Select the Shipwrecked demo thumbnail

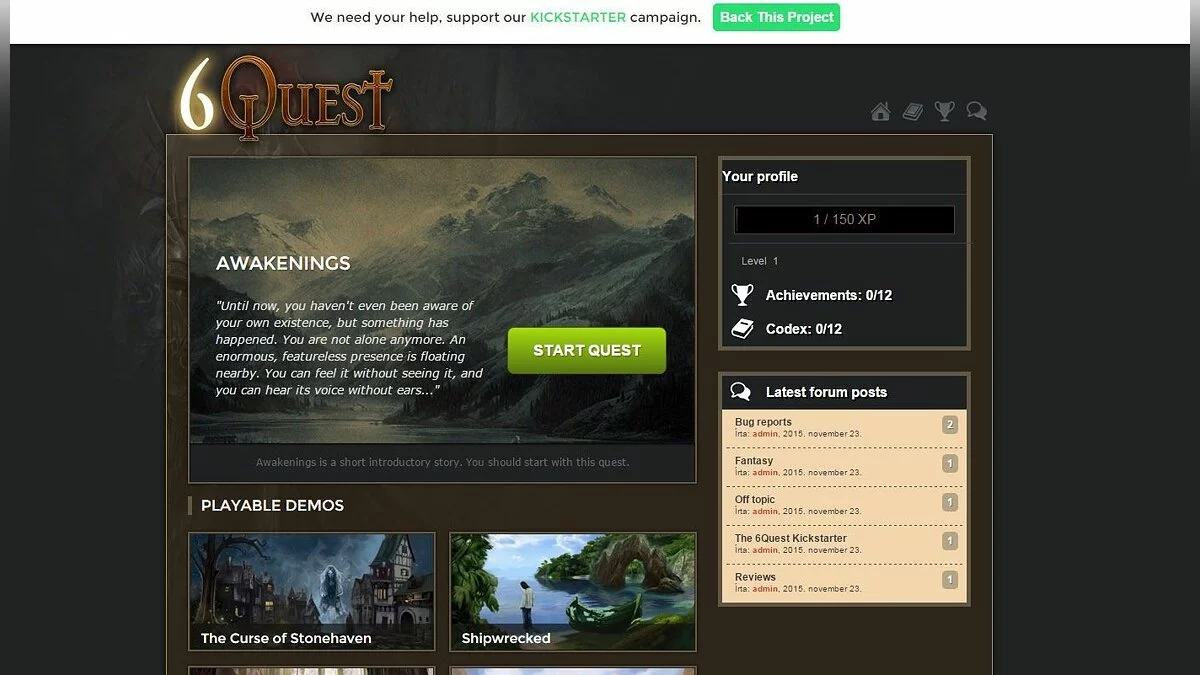pos(573,592)
